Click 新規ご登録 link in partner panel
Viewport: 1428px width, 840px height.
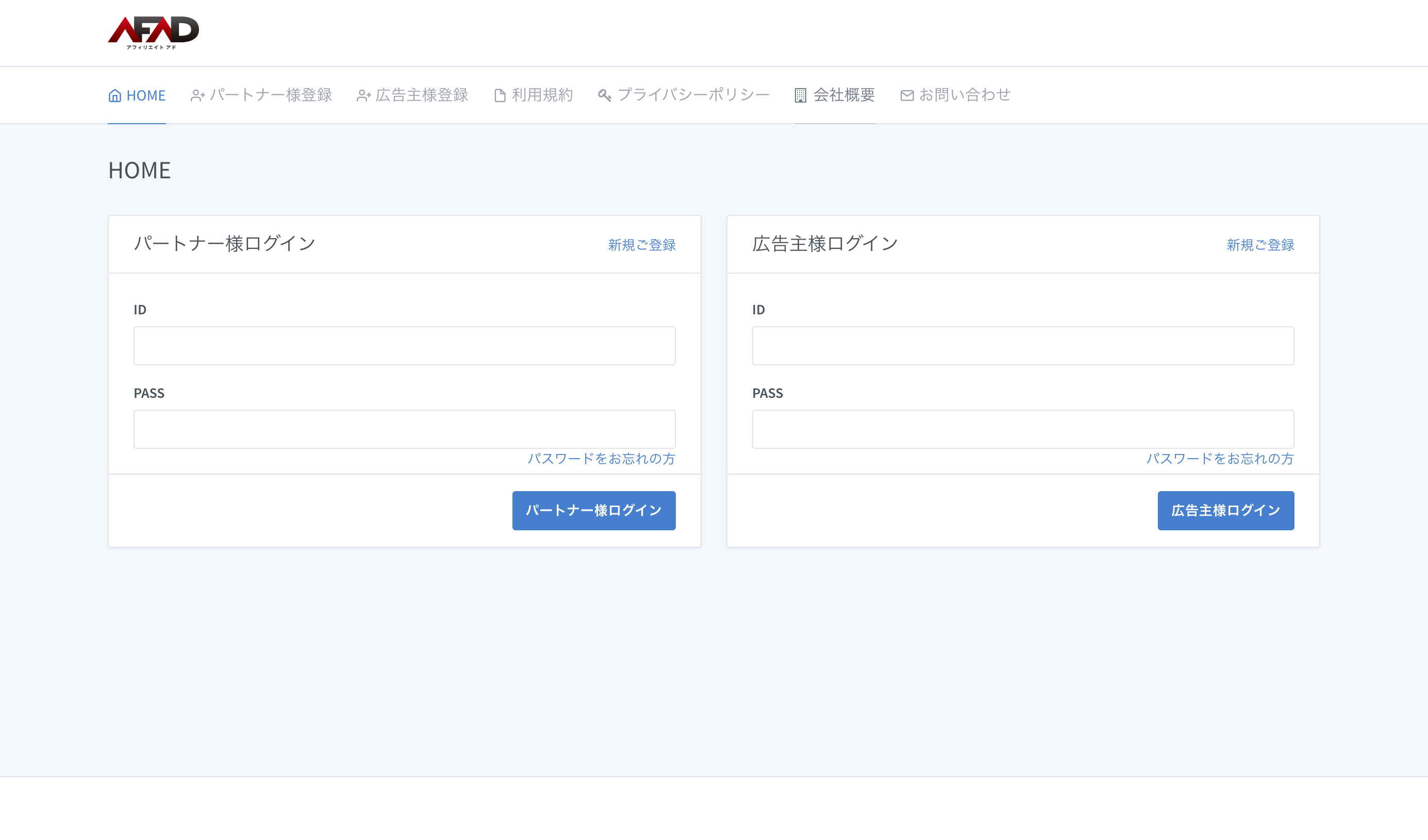641,245
